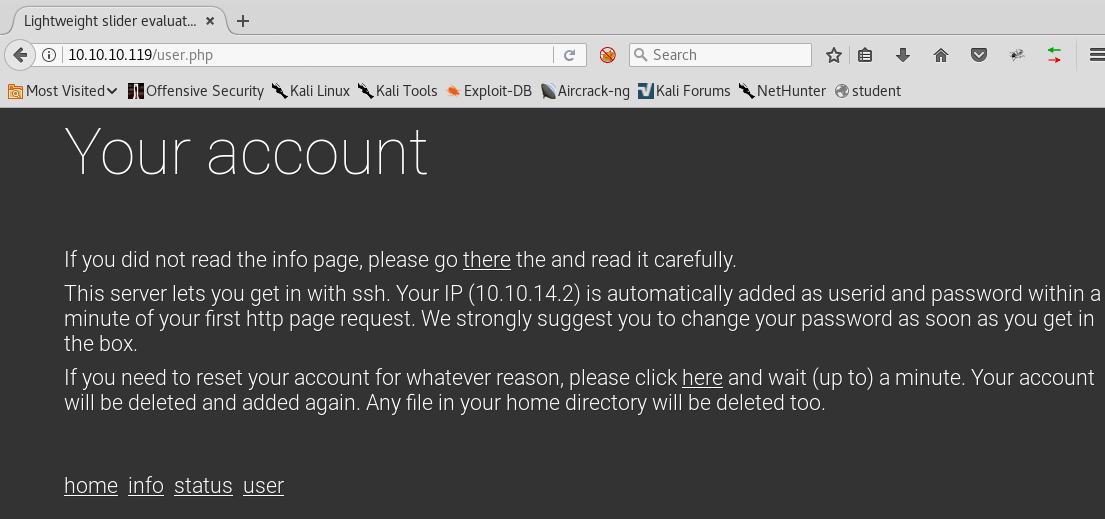This screenshot has height=519, width=1105.
Task: Open the Kali Tools bookmark
Action: (x=397, y=91)
